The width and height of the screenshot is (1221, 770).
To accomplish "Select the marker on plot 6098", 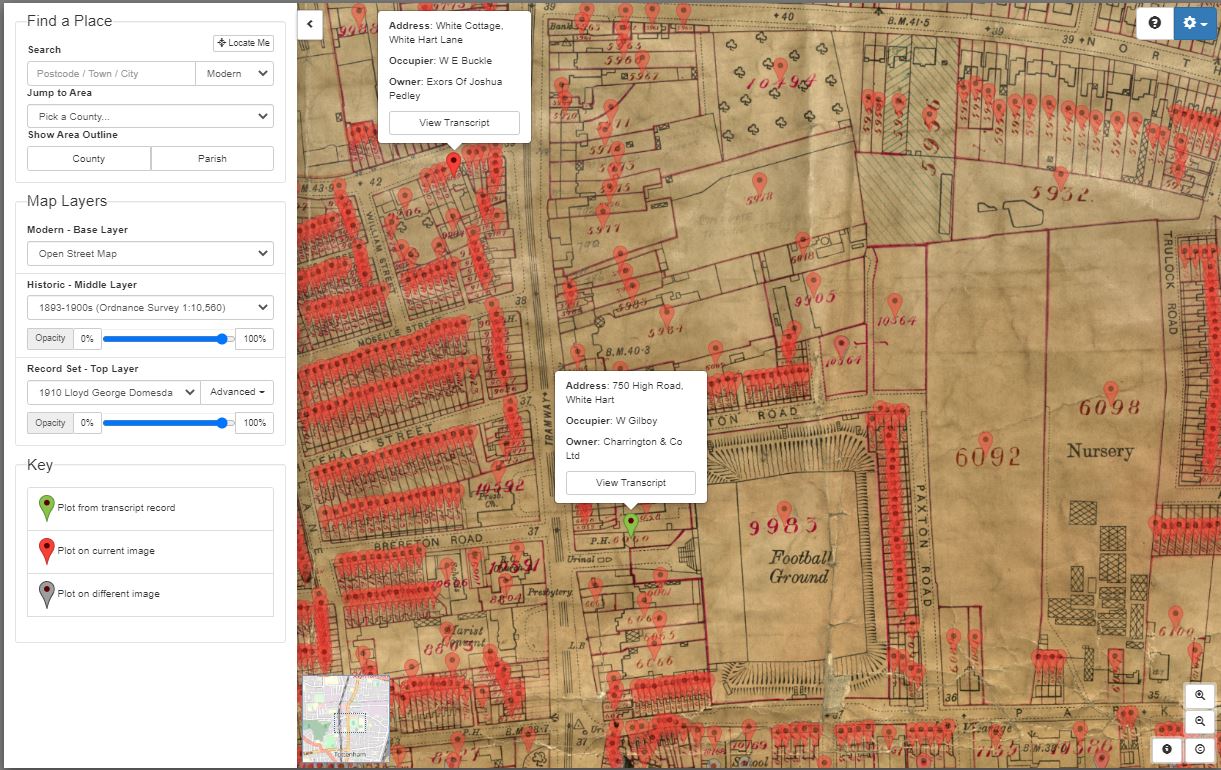I will pyautogui.click(x=1111, y=391).
